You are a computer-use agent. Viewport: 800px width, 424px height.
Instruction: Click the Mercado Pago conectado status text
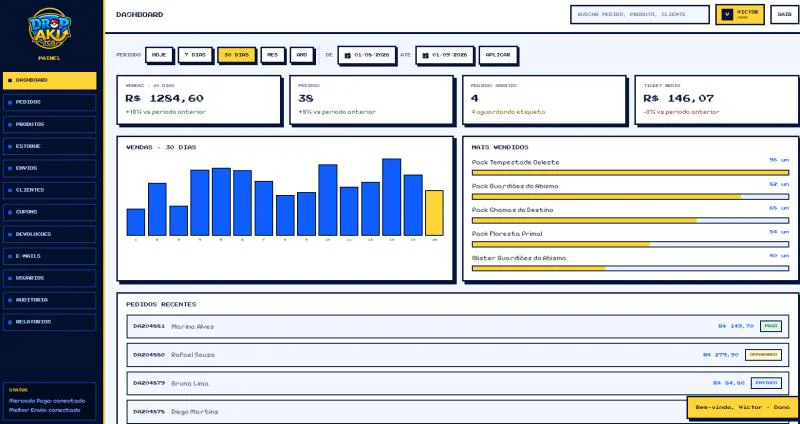pos(47,401)
